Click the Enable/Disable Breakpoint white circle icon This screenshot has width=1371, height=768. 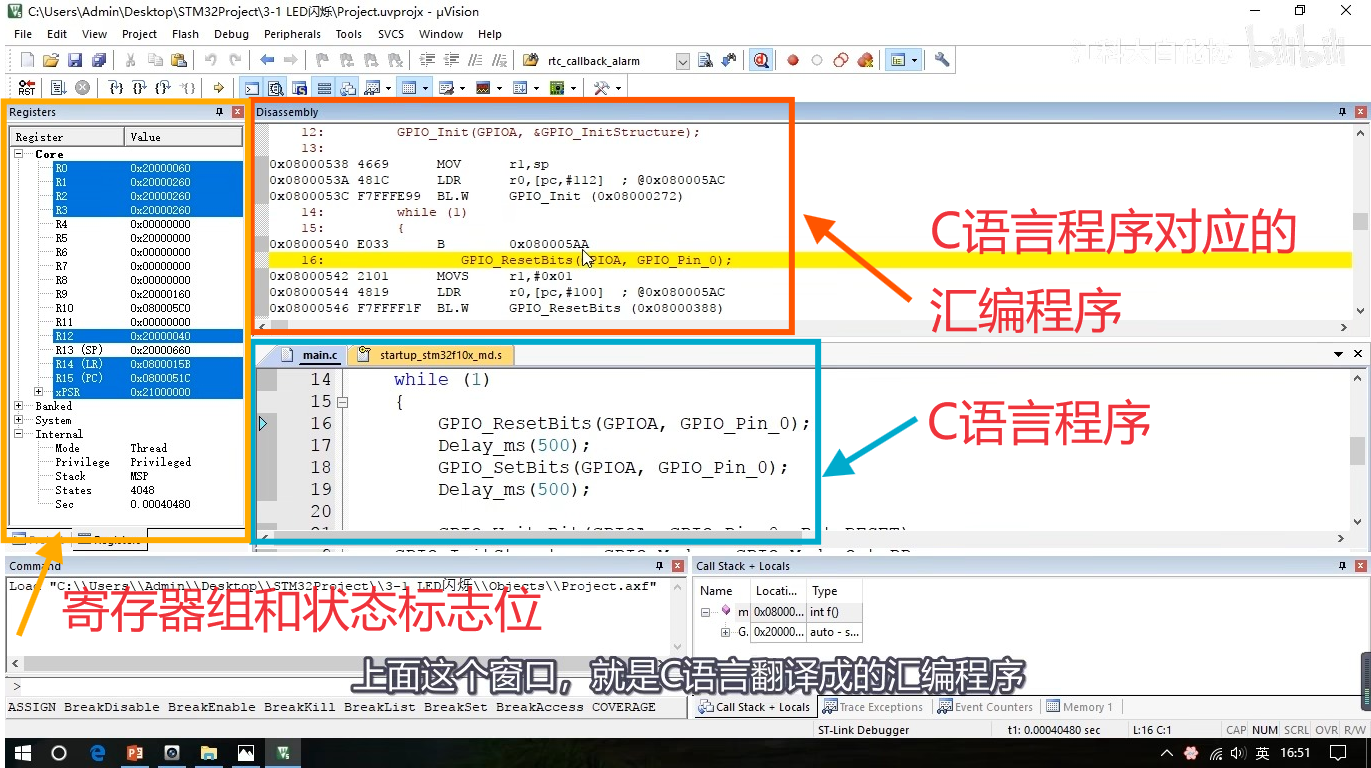click(x=817, y=60)
